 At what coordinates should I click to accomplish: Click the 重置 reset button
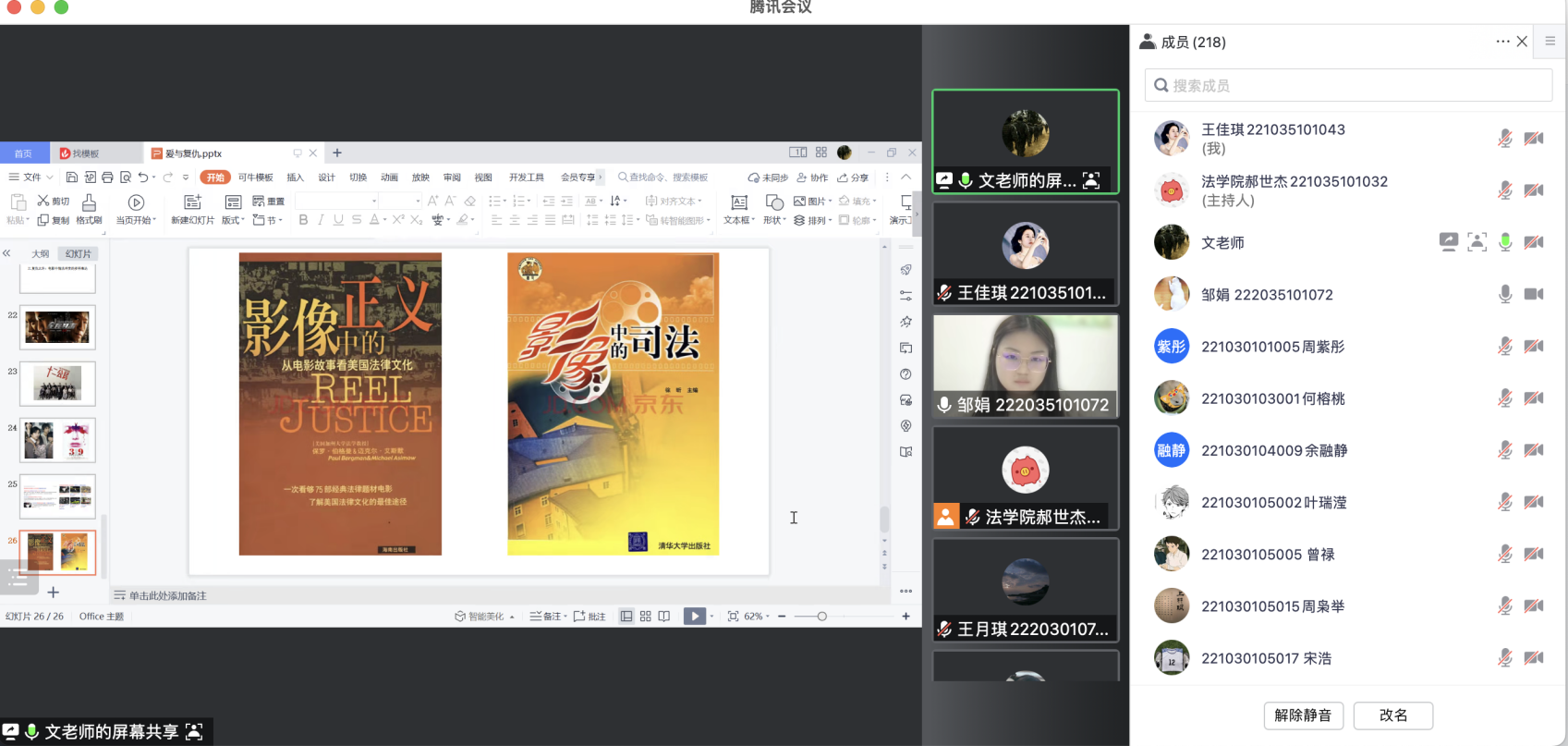pos(269,201)
